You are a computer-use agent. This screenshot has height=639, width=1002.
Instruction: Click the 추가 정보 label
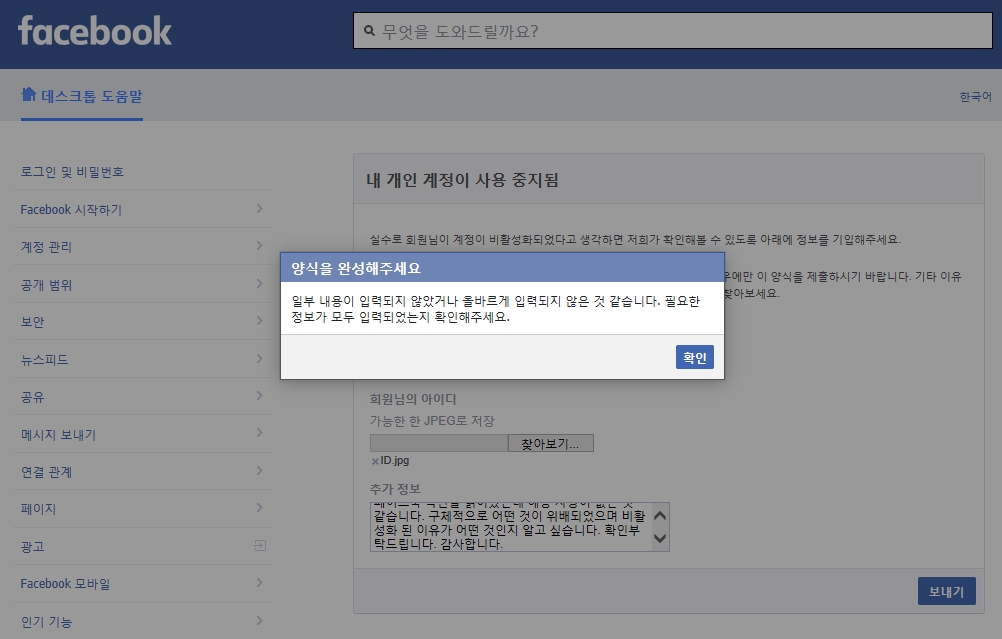(x=395, y=489)
